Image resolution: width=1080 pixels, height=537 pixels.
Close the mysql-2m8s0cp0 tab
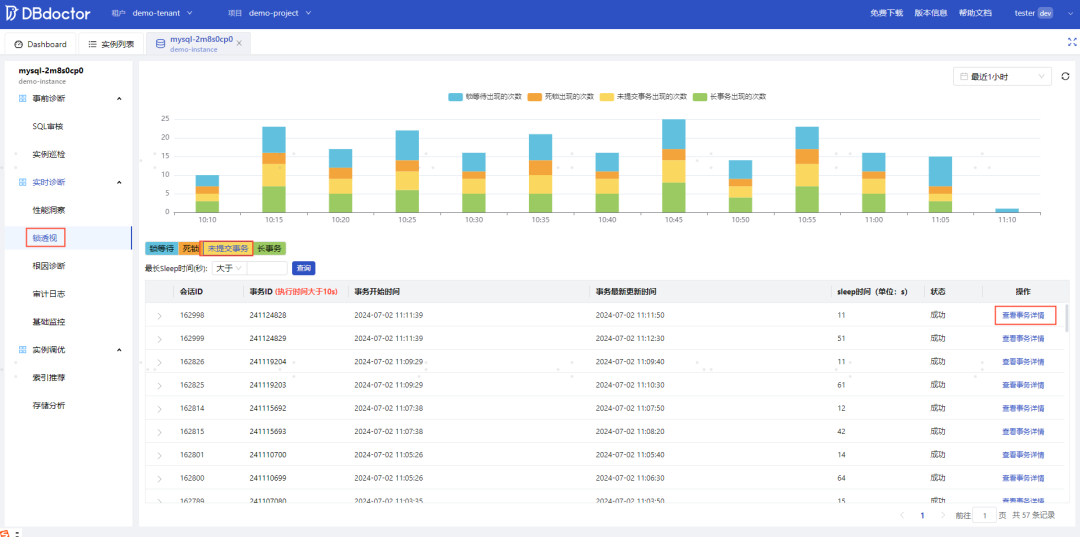coord(239,43)
